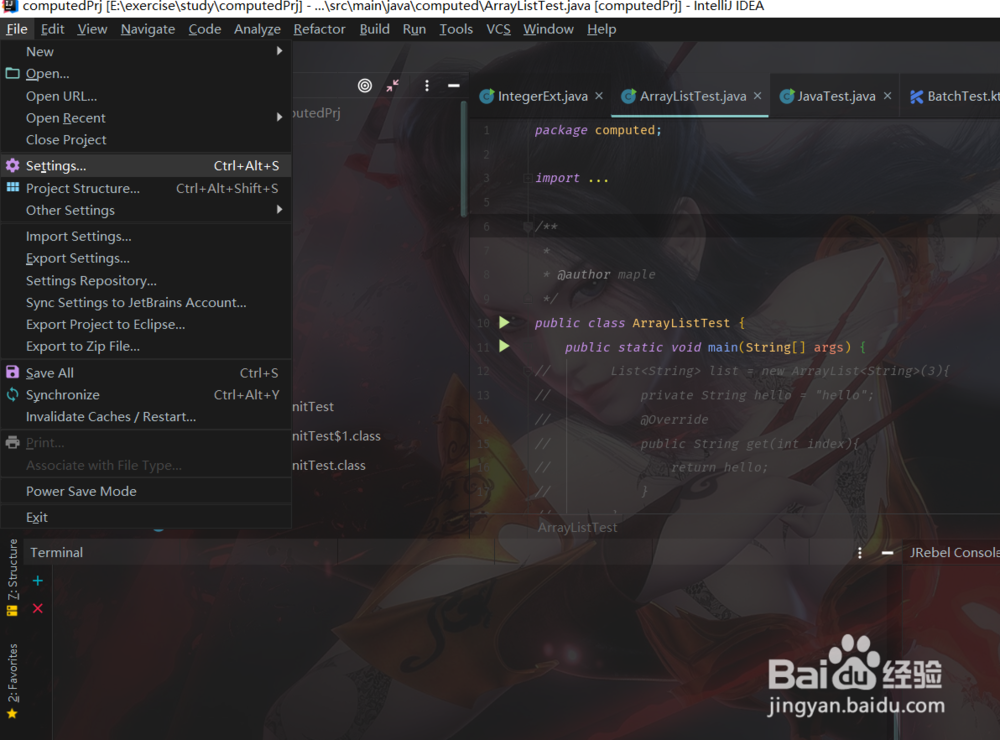1000x740 pixels.
Task: Click the Synchronize refresh icon
Action: click(13, 394)
